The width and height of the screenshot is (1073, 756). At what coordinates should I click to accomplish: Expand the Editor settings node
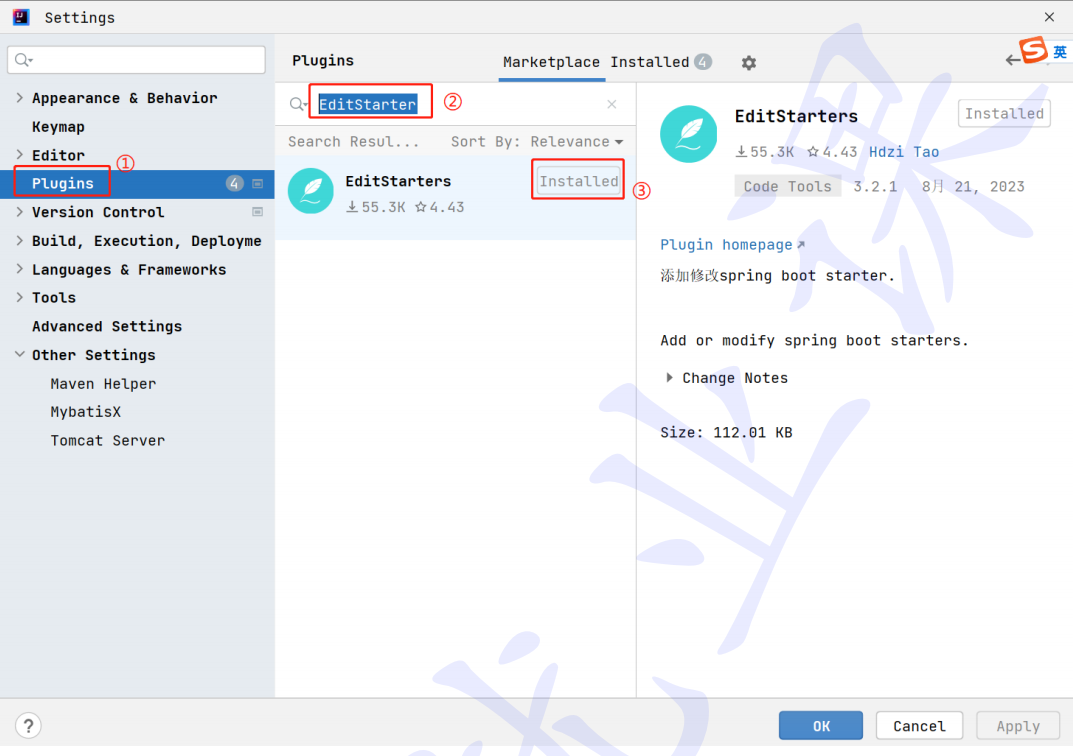(x=20, y=155)
